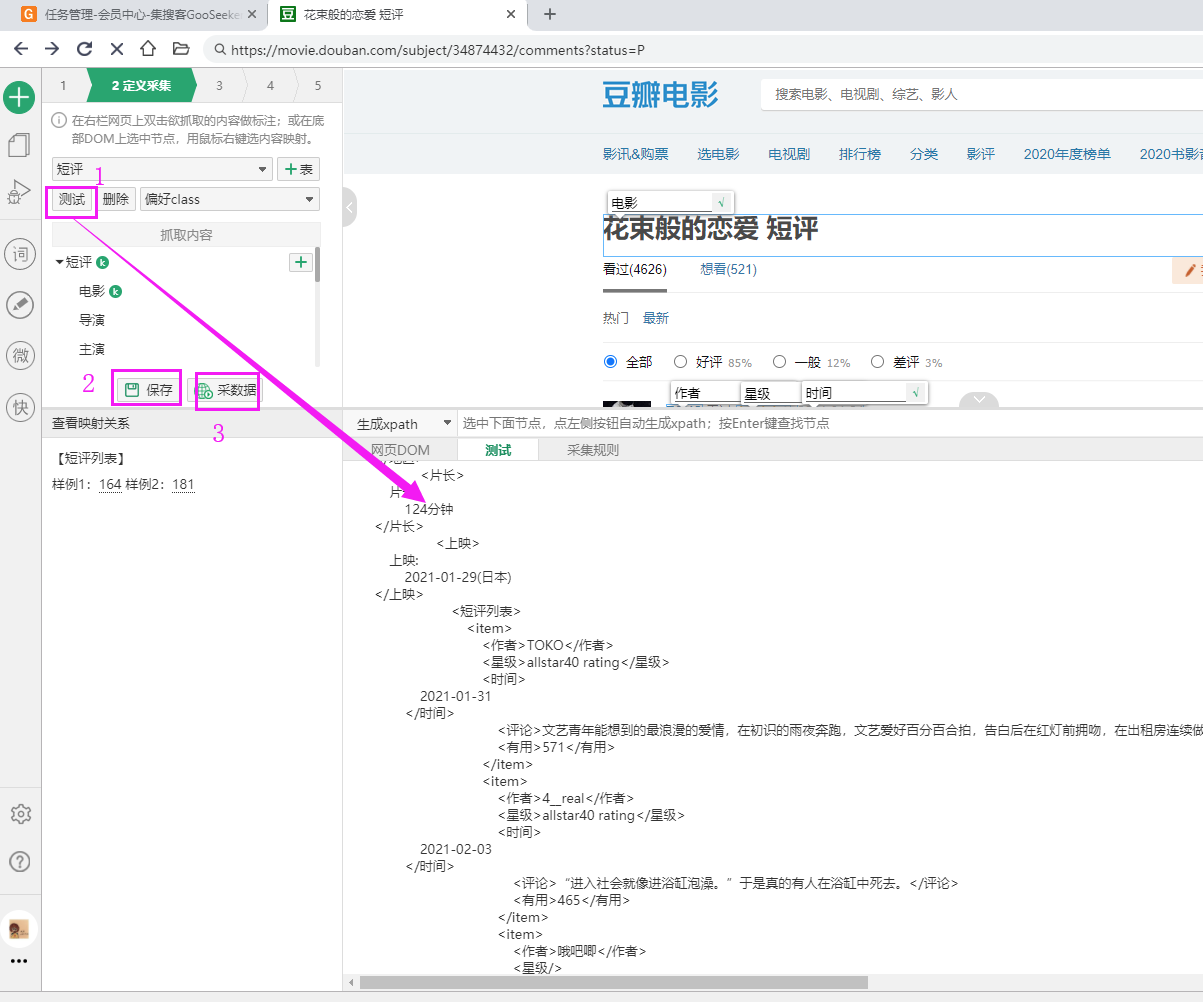
Task: Click the 采数据 collect data button
Action: click(x=227, y=390)
